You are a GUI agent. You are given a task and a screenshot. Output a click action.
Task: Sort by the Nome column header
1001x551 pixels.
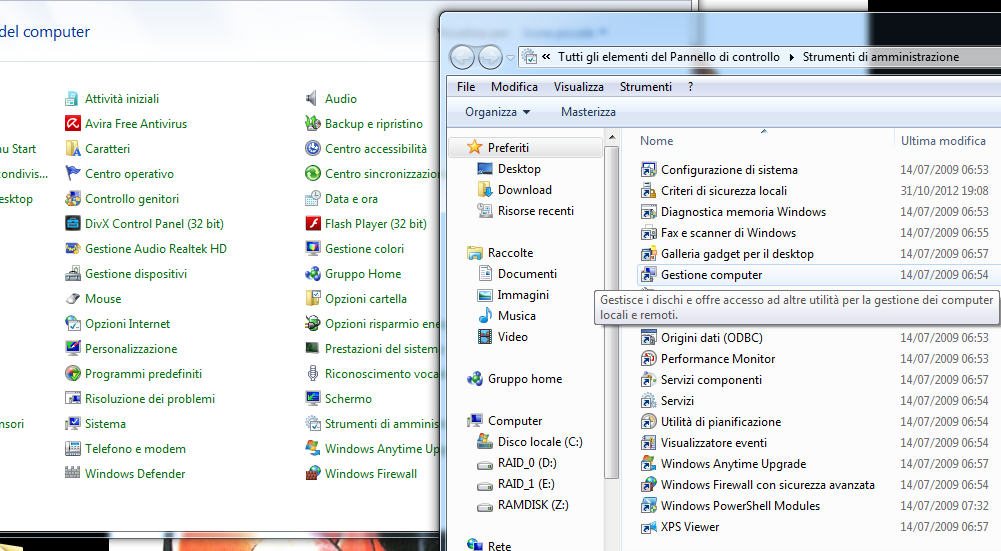[657, 141]
